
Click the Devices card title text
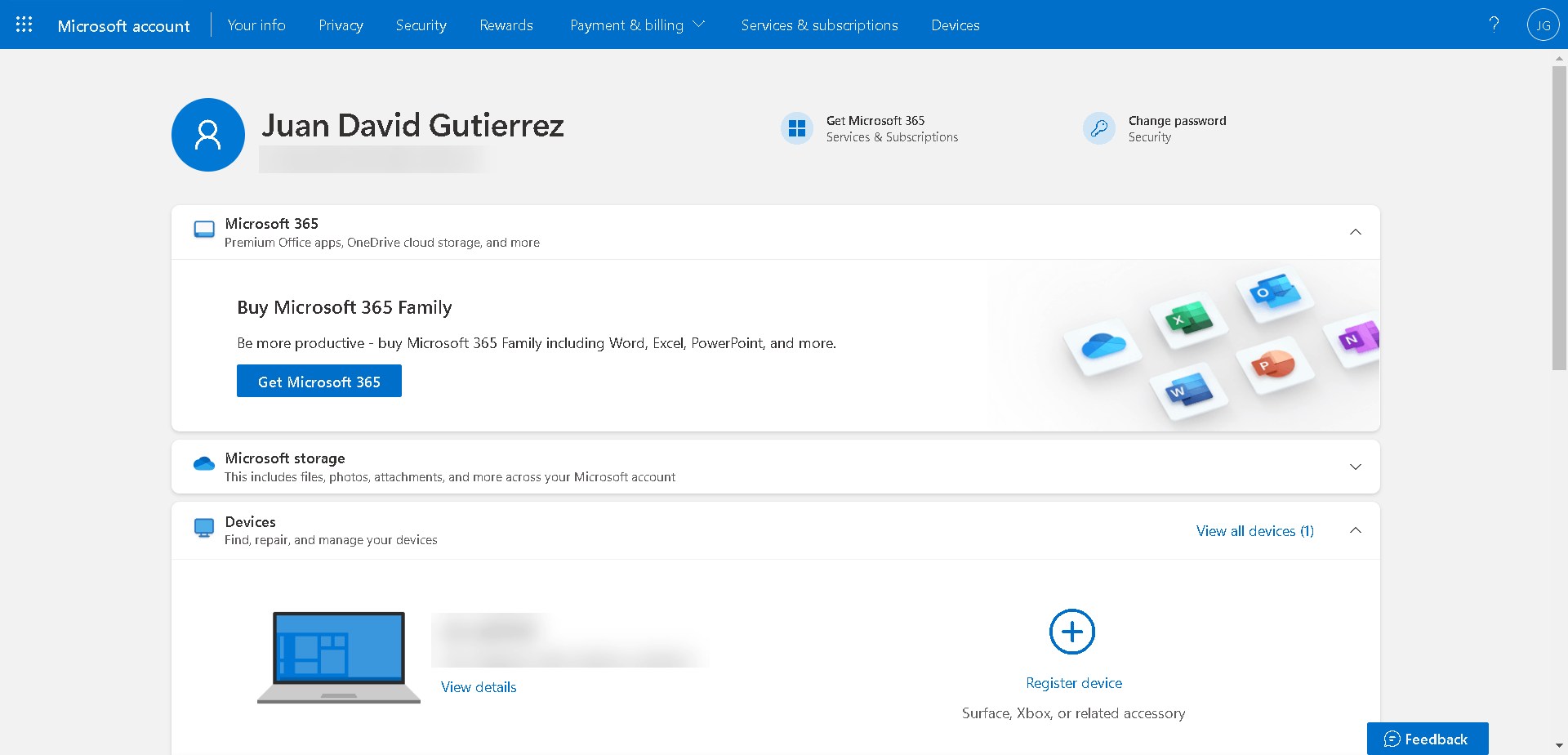(250, 522)
